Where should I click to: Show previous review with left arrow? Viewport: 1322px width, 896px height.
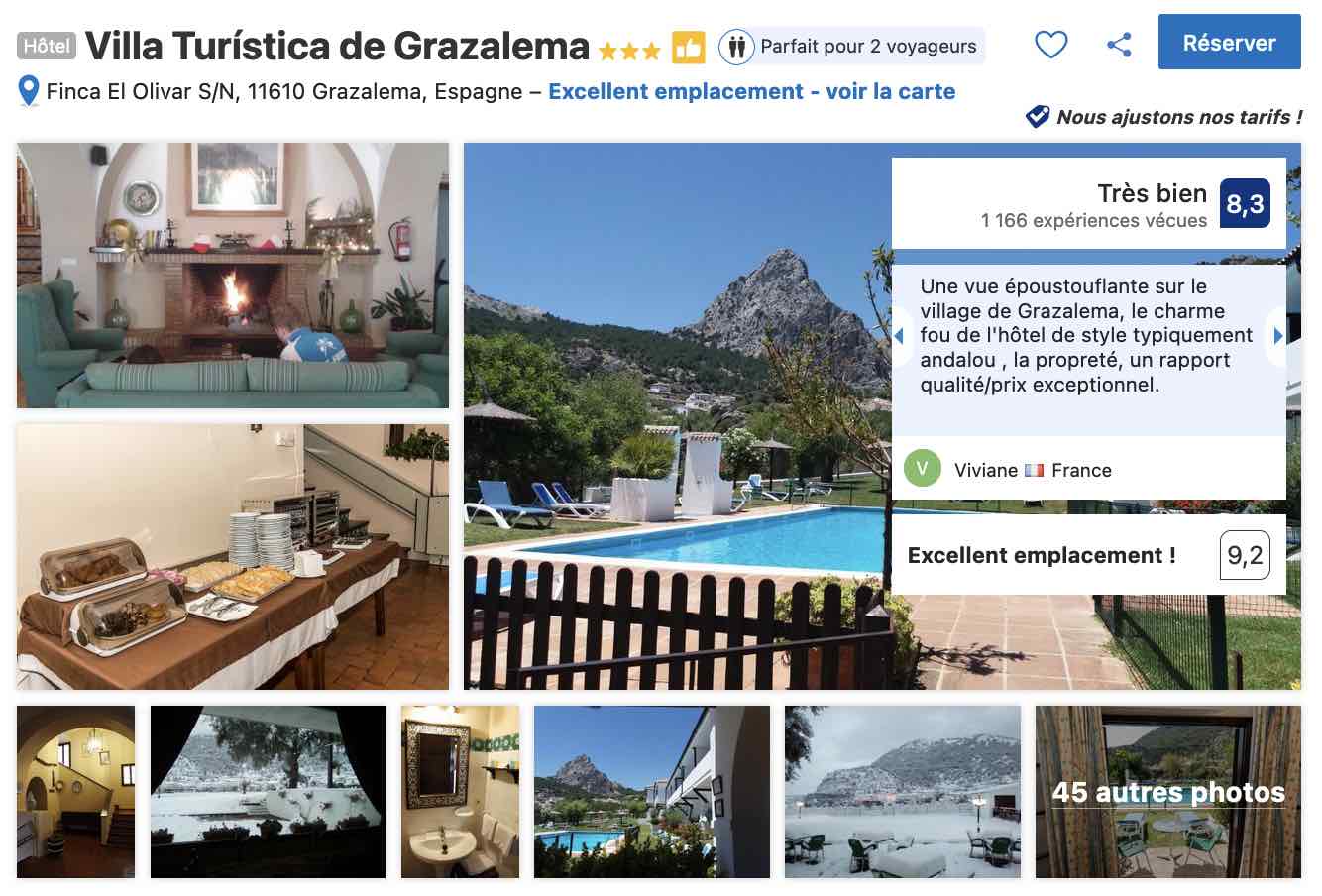899,336
